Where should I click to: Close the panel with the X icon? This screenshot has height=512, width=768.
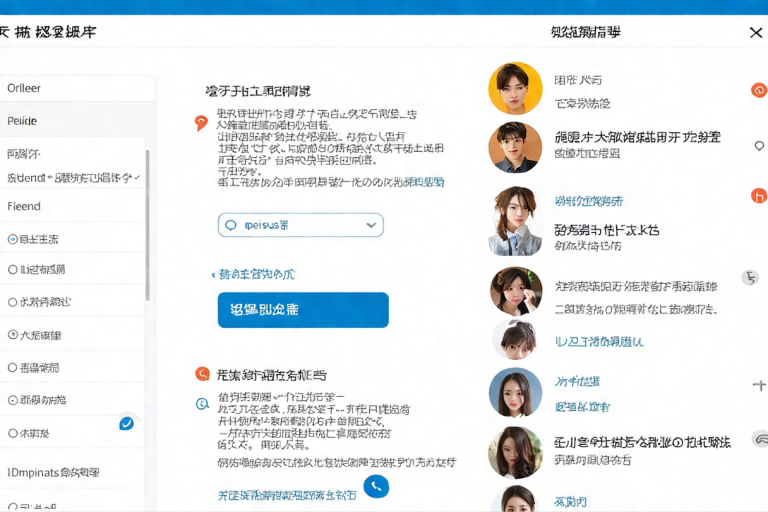click(x=756, y=33)
